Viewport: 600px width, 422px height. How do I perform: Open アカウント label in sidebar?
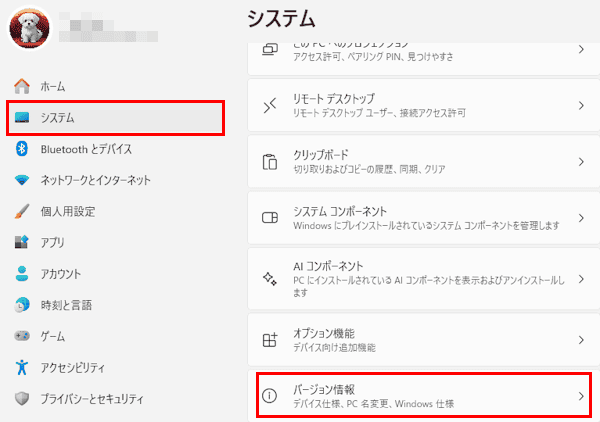click(x=61, y=274)
